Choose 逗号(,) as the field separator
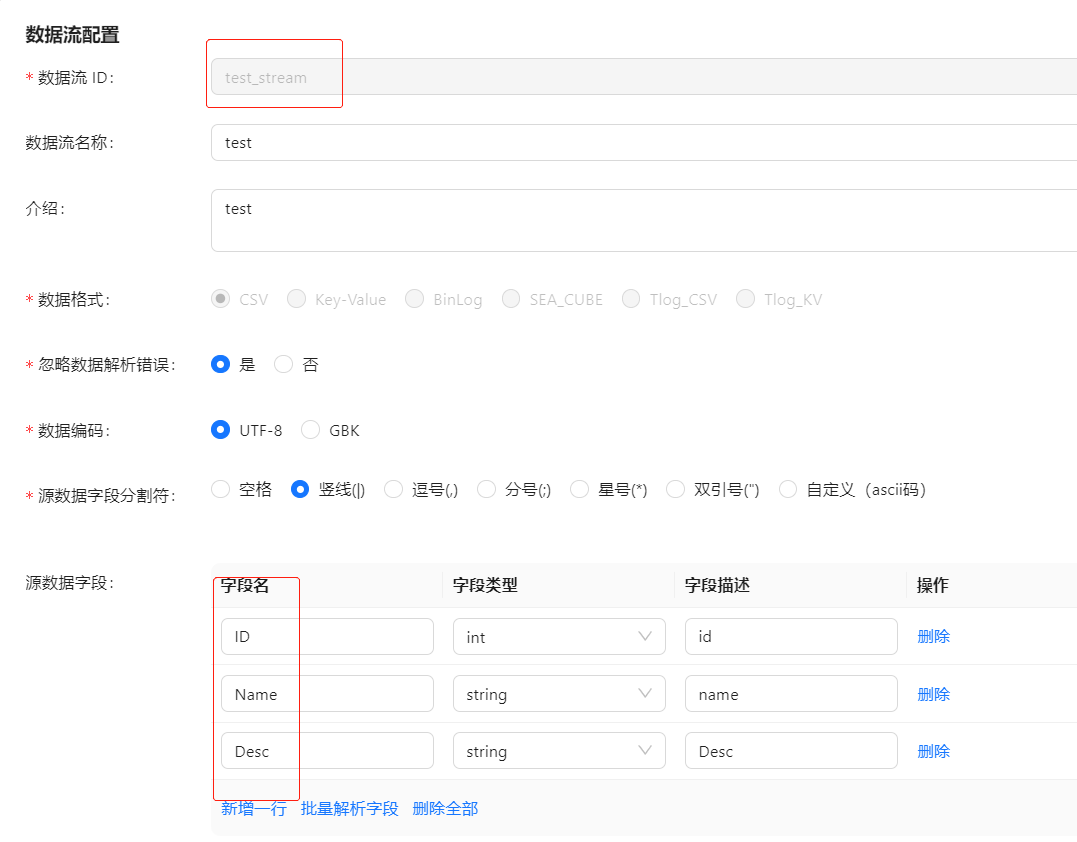Screen dimensions: 1077x842 coord(394,490)
